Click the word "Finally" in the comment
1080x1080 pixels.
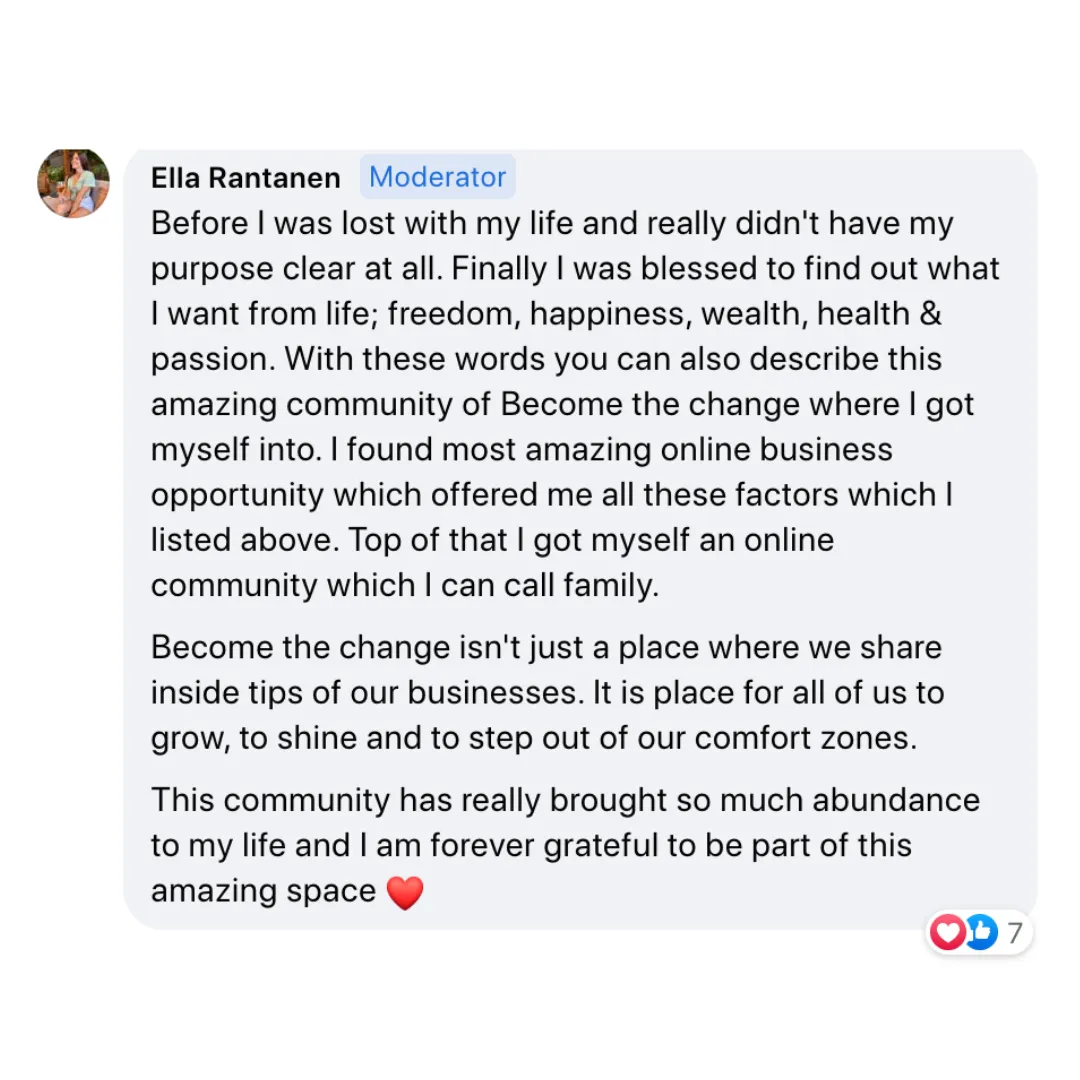click(x=499, y=269)
